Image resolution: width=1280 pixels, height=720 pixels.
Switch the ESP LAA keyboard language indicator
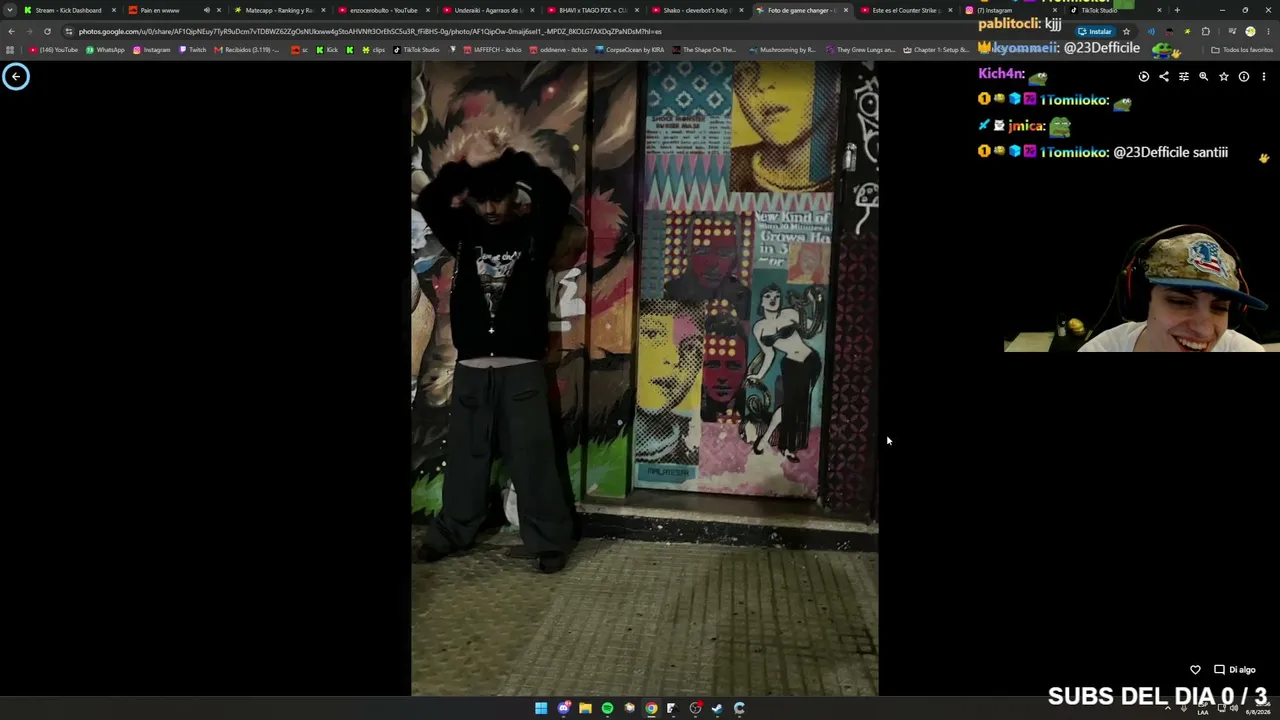click(1203, 709)
